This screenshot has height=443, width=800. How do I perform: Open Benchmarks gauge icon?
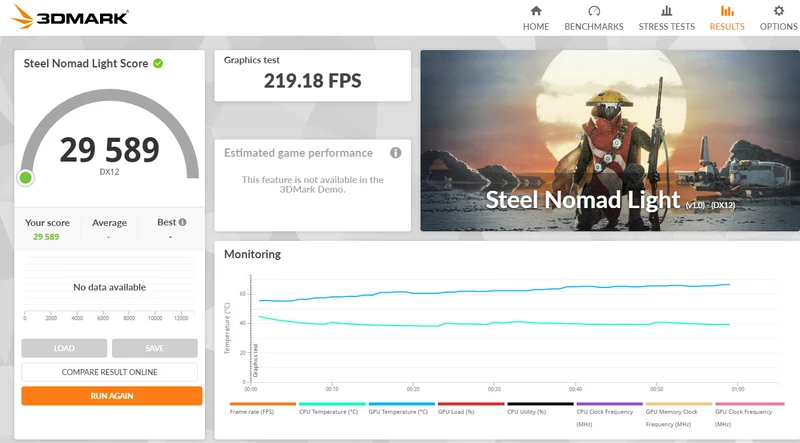594,11
